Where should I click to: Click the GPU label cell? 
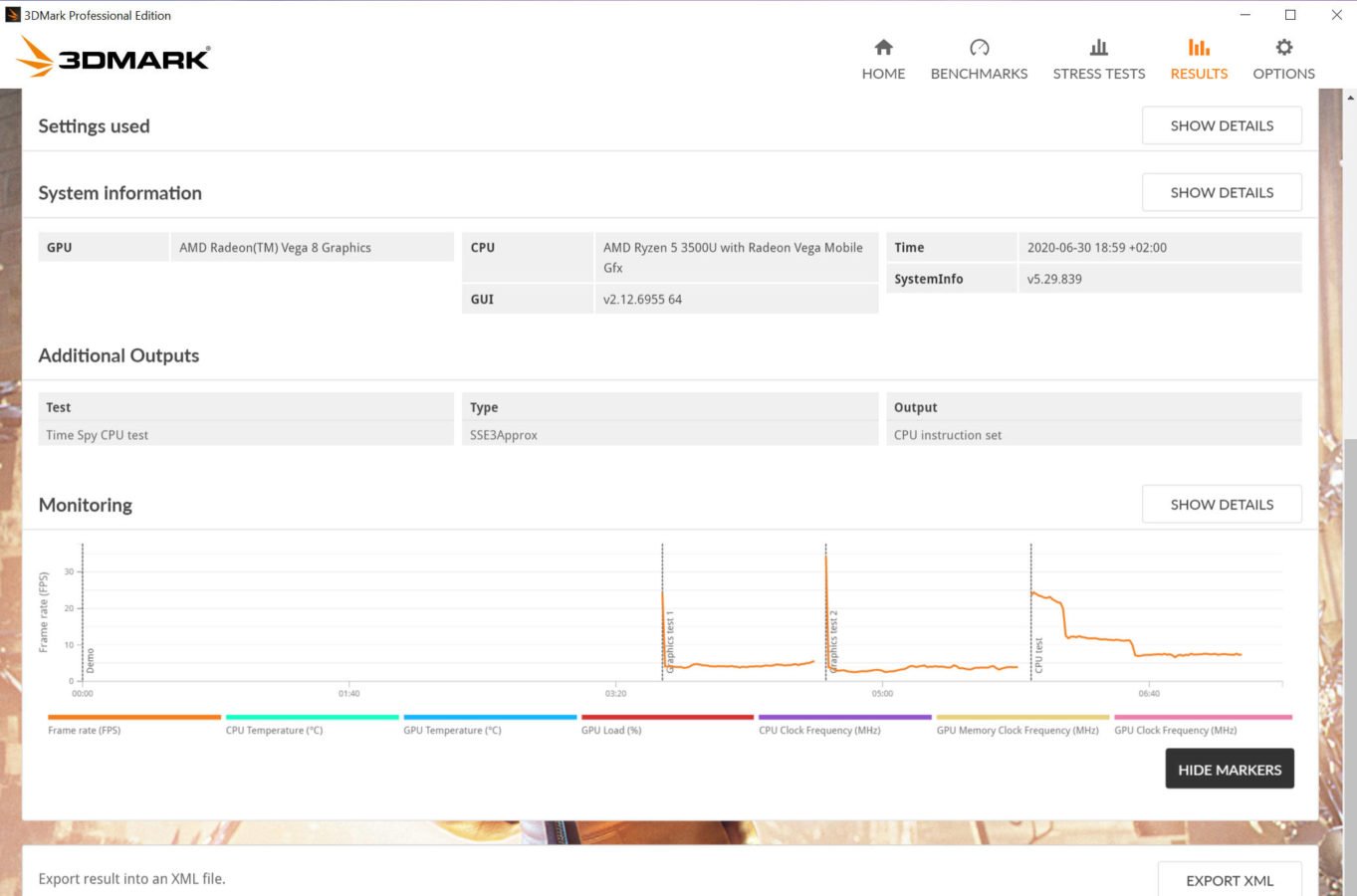[x=104, y=247]
